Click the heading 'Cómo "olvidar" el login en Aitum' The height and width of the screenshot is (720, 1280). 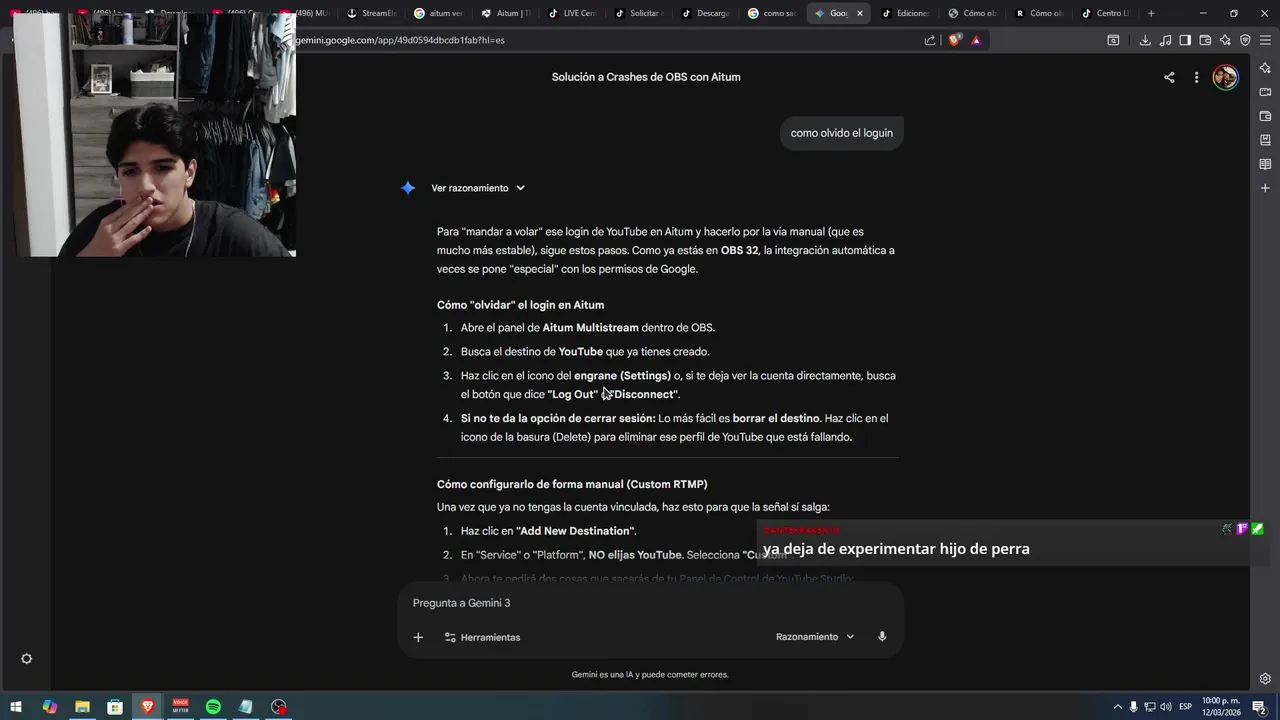[x=520, y=305]
